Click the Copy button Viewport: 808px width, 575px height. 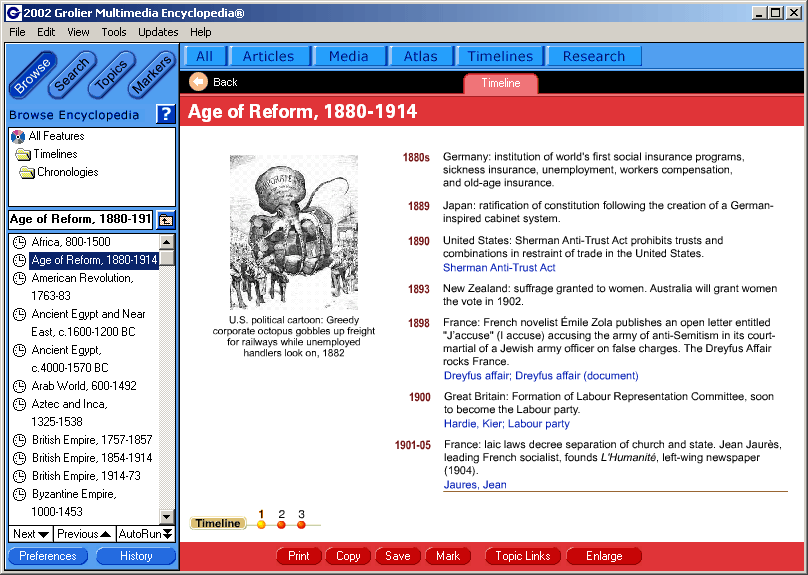[348, 556]
